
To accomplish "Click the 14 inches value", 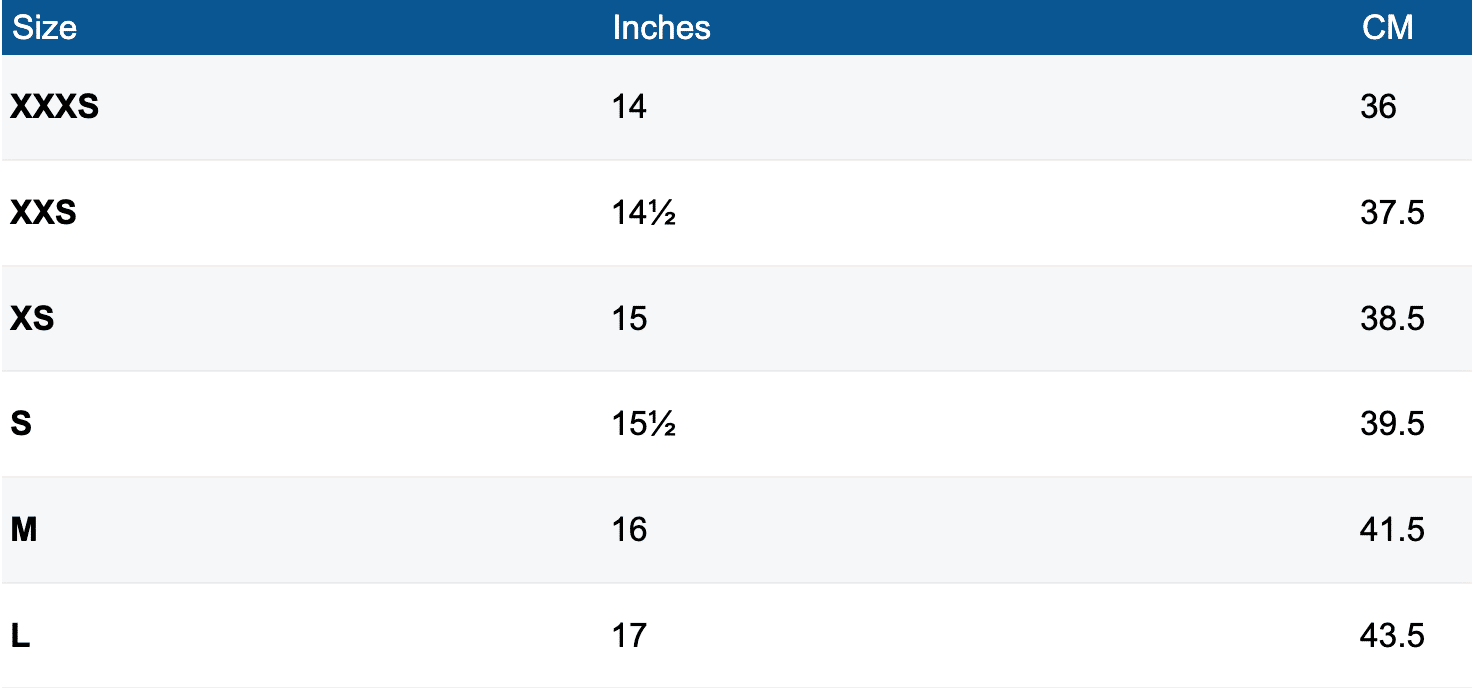I will pyautogui.click(x=629, y=107).
